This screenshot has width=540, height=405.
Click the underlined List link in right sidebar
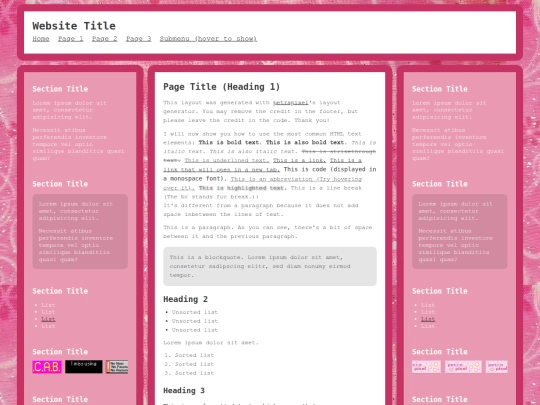428,319
